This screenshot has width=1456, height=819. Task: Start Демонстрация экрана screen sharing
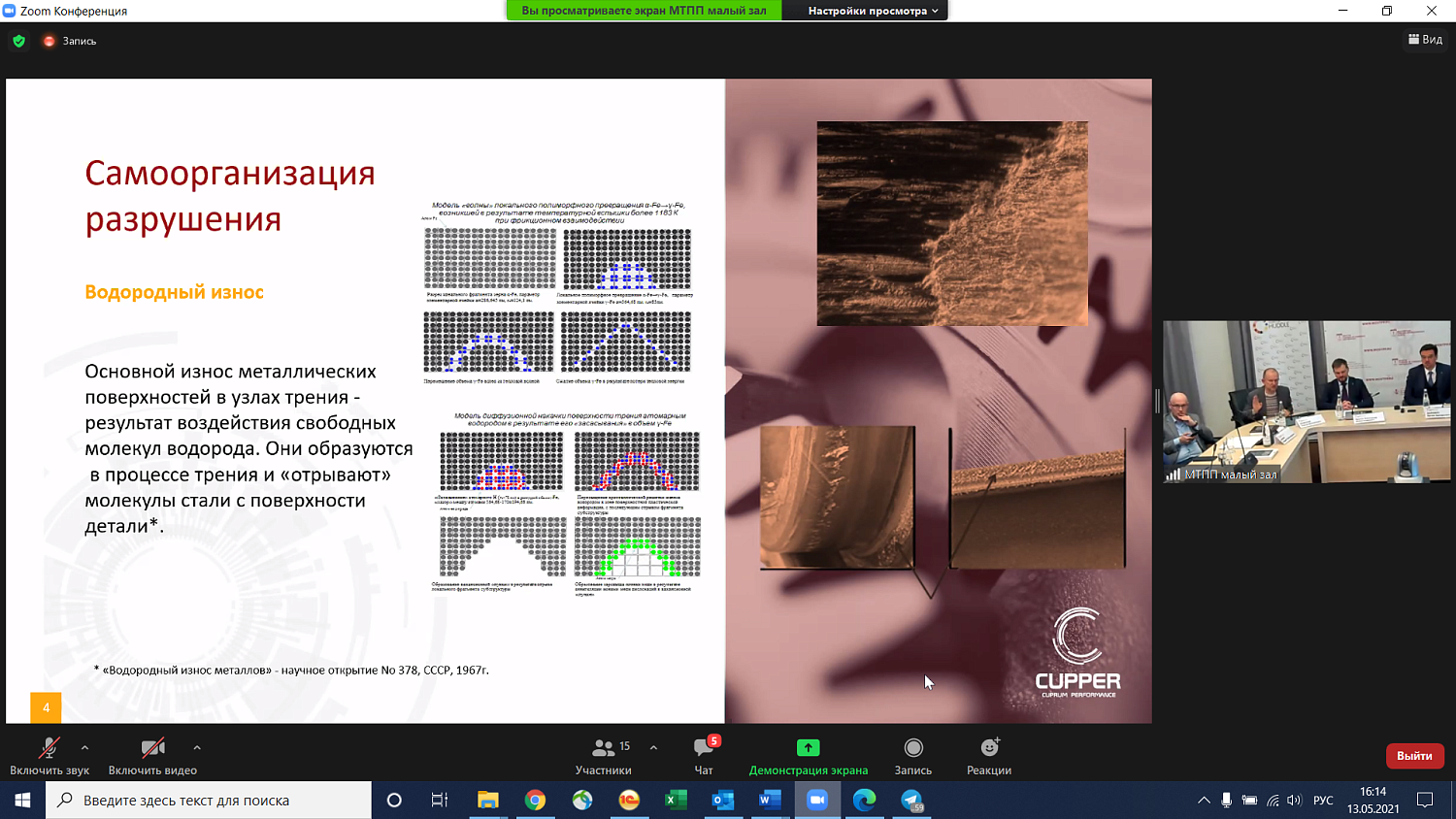pos(809,756)
